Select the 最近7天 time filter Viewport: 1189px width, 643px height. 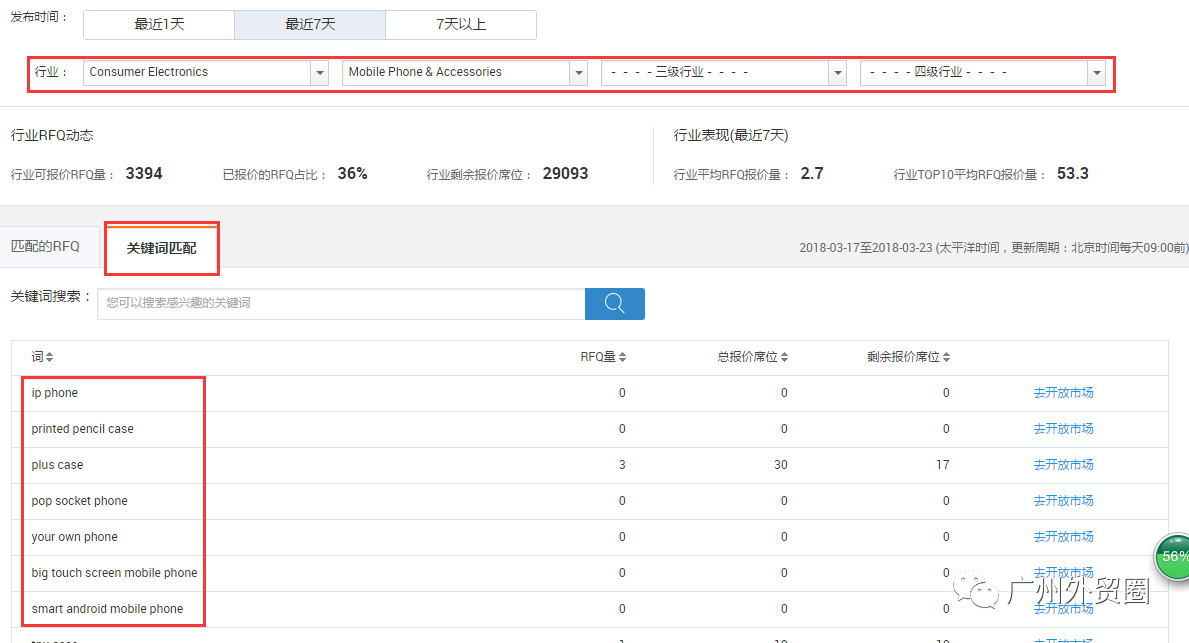[x=310, y=24]
